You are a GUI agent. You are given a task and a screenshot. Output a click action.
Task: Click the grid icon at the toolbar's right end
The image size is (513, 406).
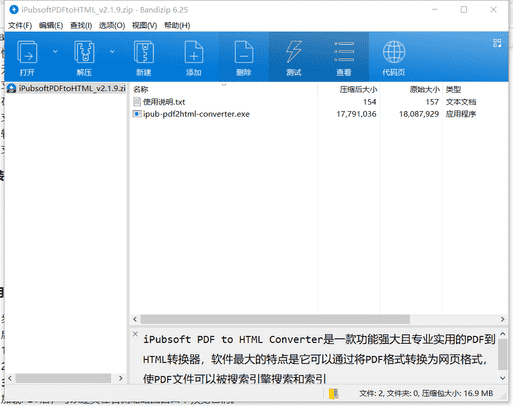(x=497, y=43)
